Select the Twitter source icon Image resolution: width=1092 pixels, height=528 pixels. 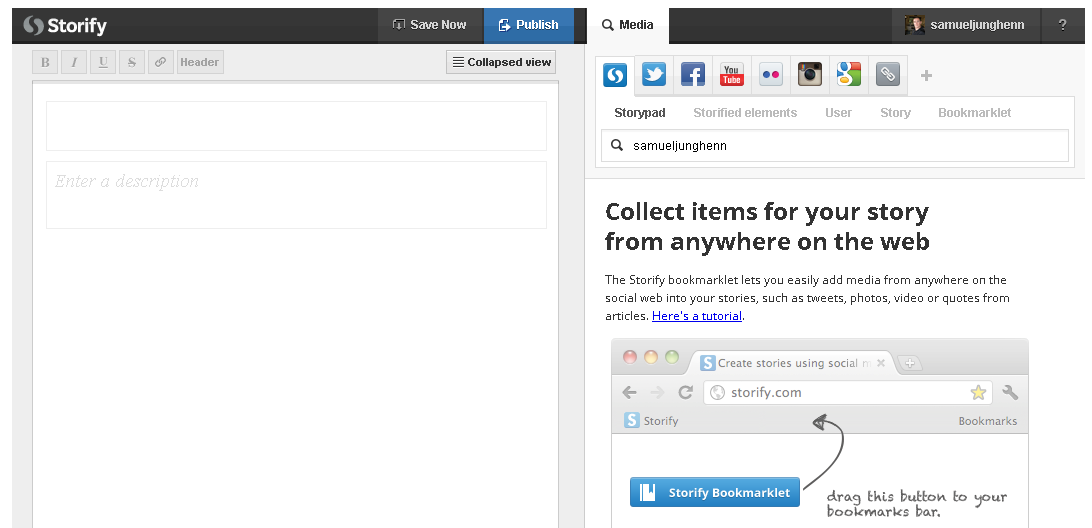pos(654,75)
